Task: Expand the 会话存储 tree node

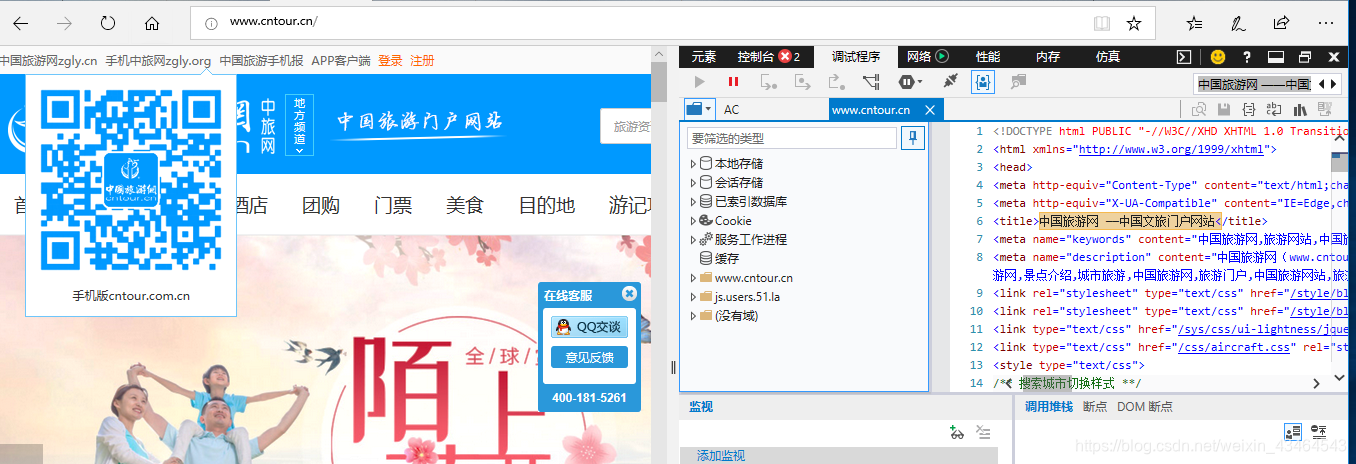Action: click(693, 183)
